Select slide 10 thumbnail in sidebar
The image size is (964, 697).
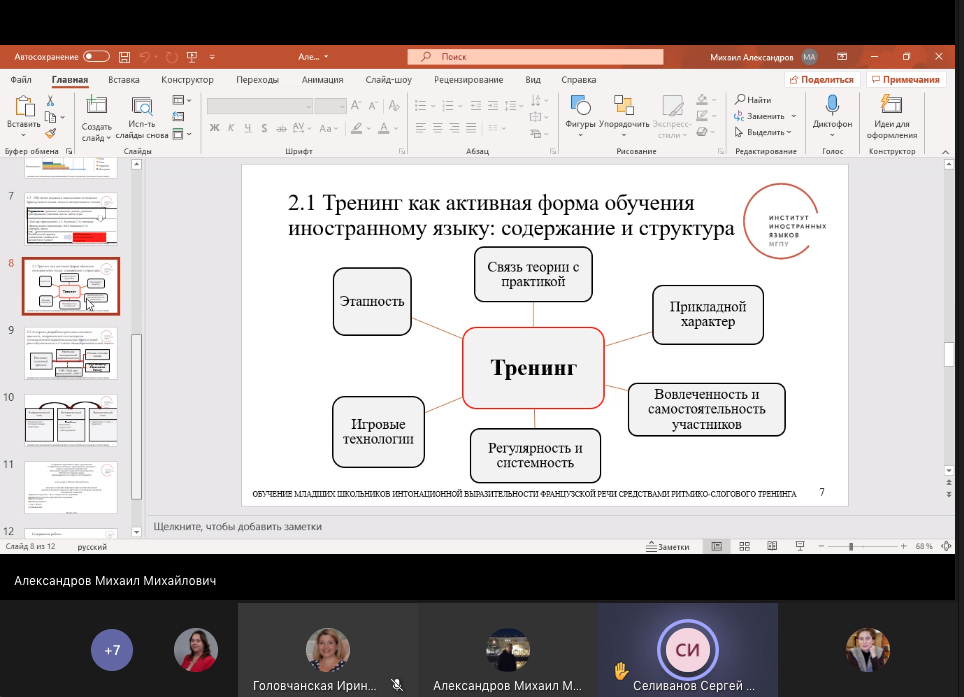tap(70, 420)
